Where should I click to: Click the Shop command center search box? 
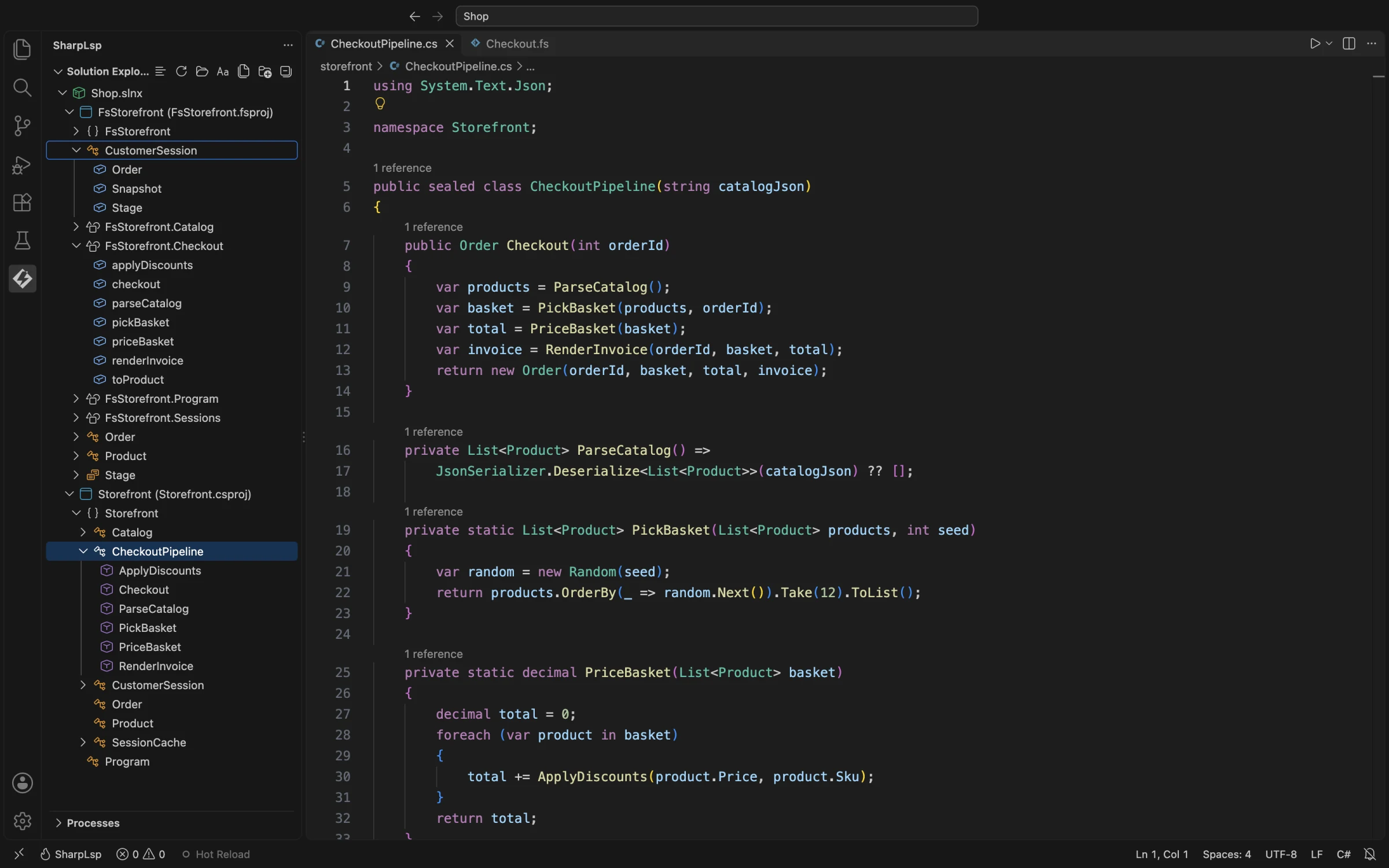coord(716,16)
